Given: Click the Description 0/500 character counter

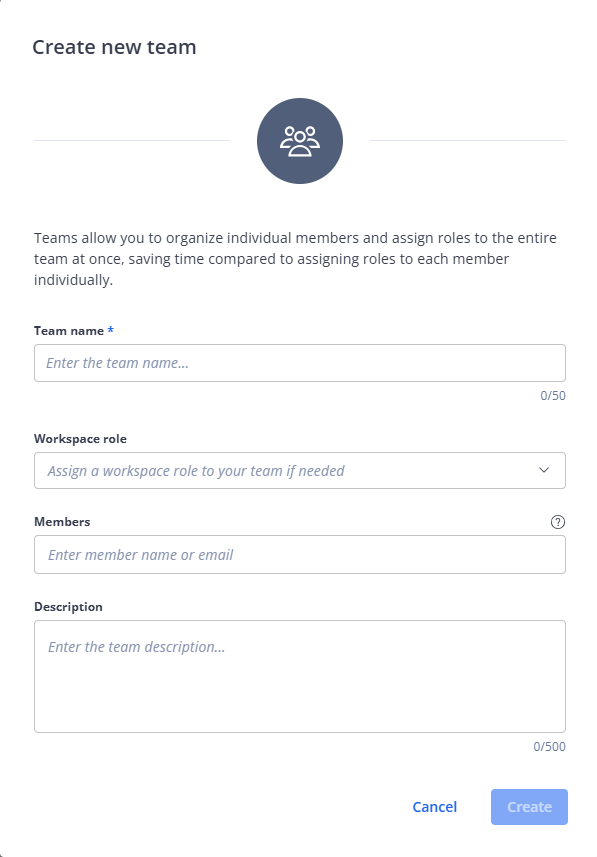Looking at the screenshot, I should (549, 747).
